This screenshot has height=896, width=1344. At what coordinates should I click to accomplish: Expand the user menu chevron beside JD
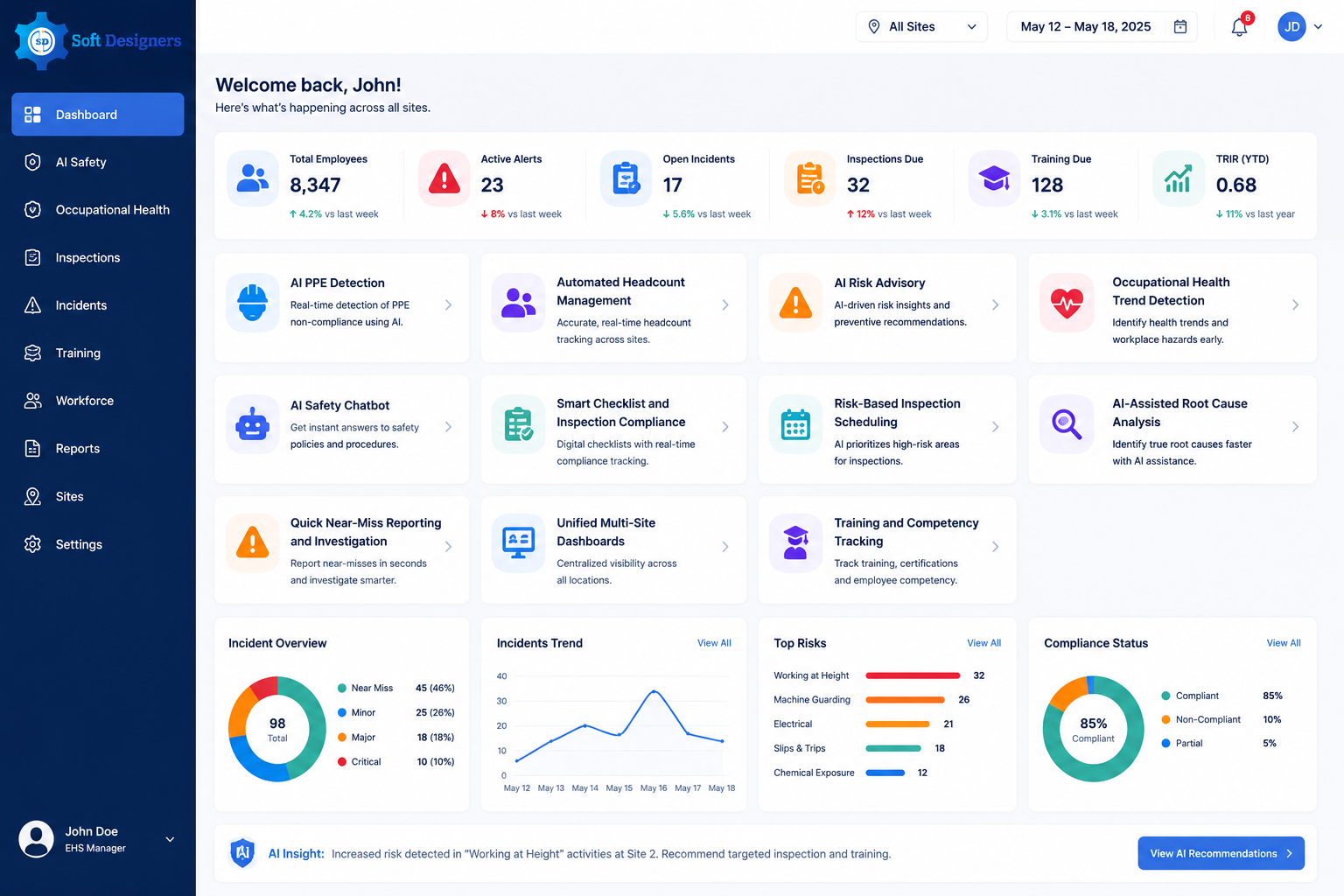point(1318,27)
